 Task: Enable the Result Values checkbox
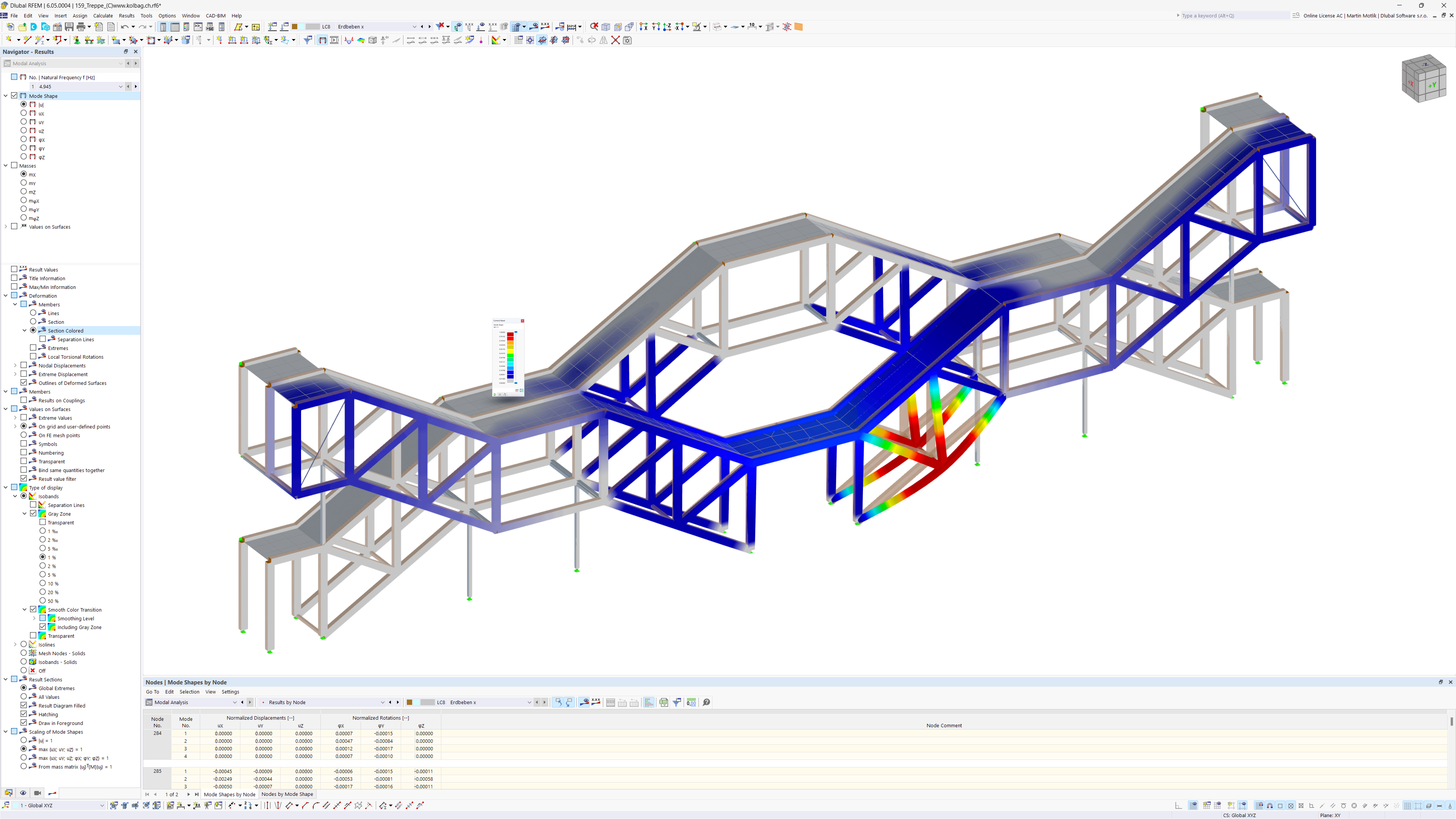click(14, 270)
